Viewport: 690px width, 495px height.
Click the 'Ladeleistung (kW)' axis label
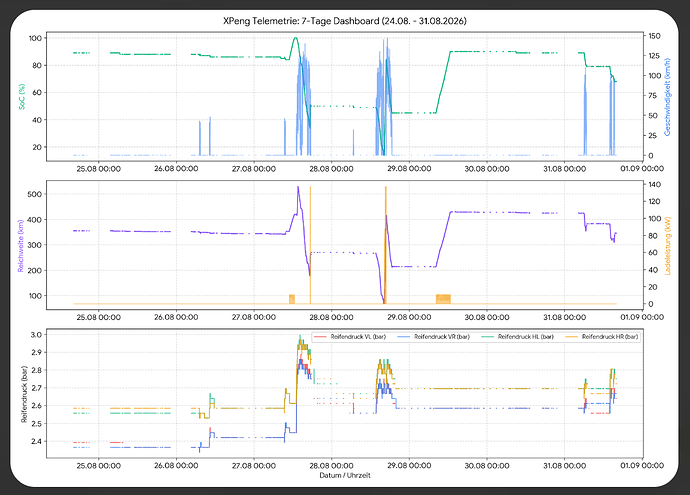[667, 246]
